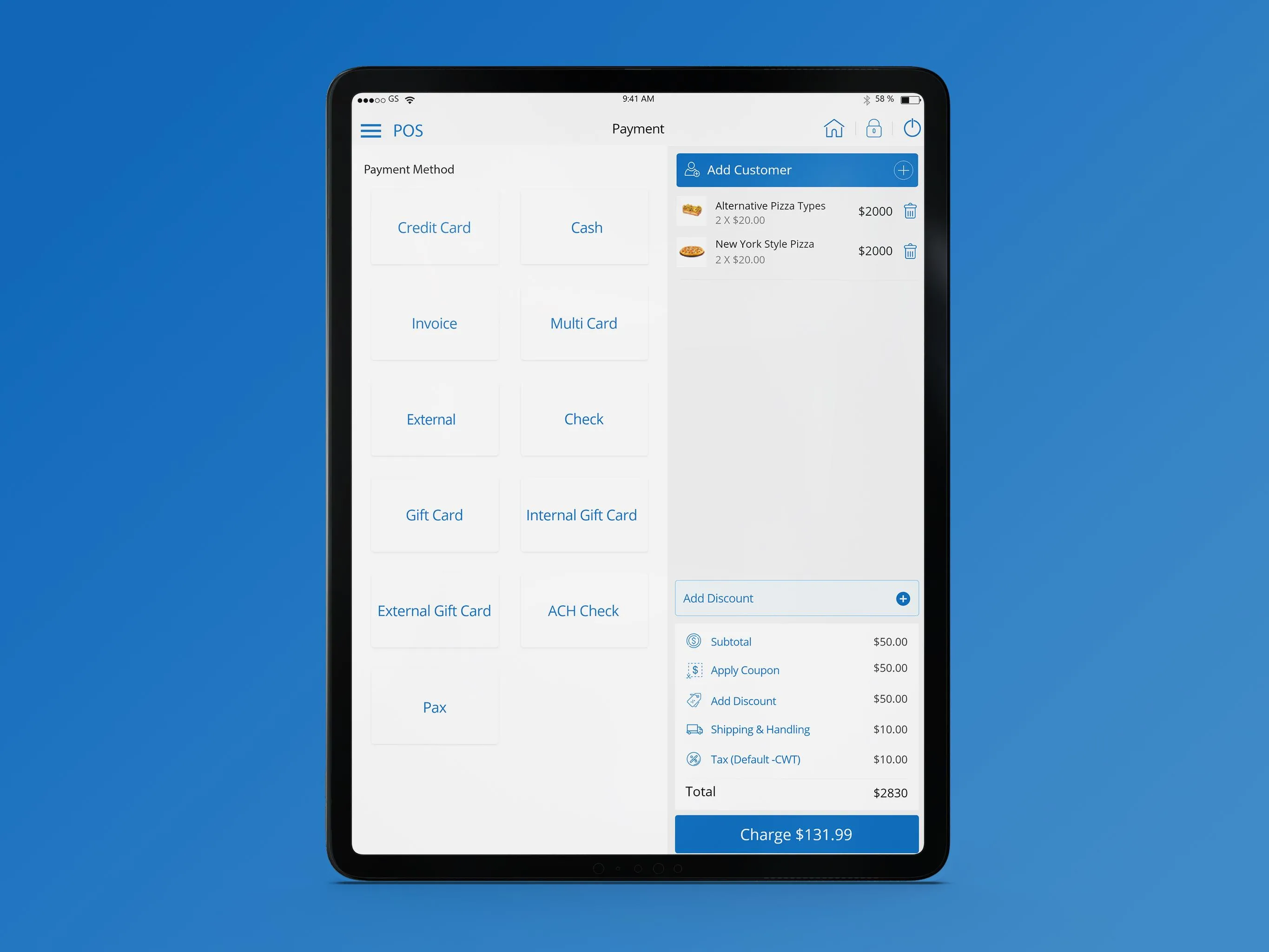
Task: Click Charge $131.99 to process payment
Action: (x=797, y=834)
